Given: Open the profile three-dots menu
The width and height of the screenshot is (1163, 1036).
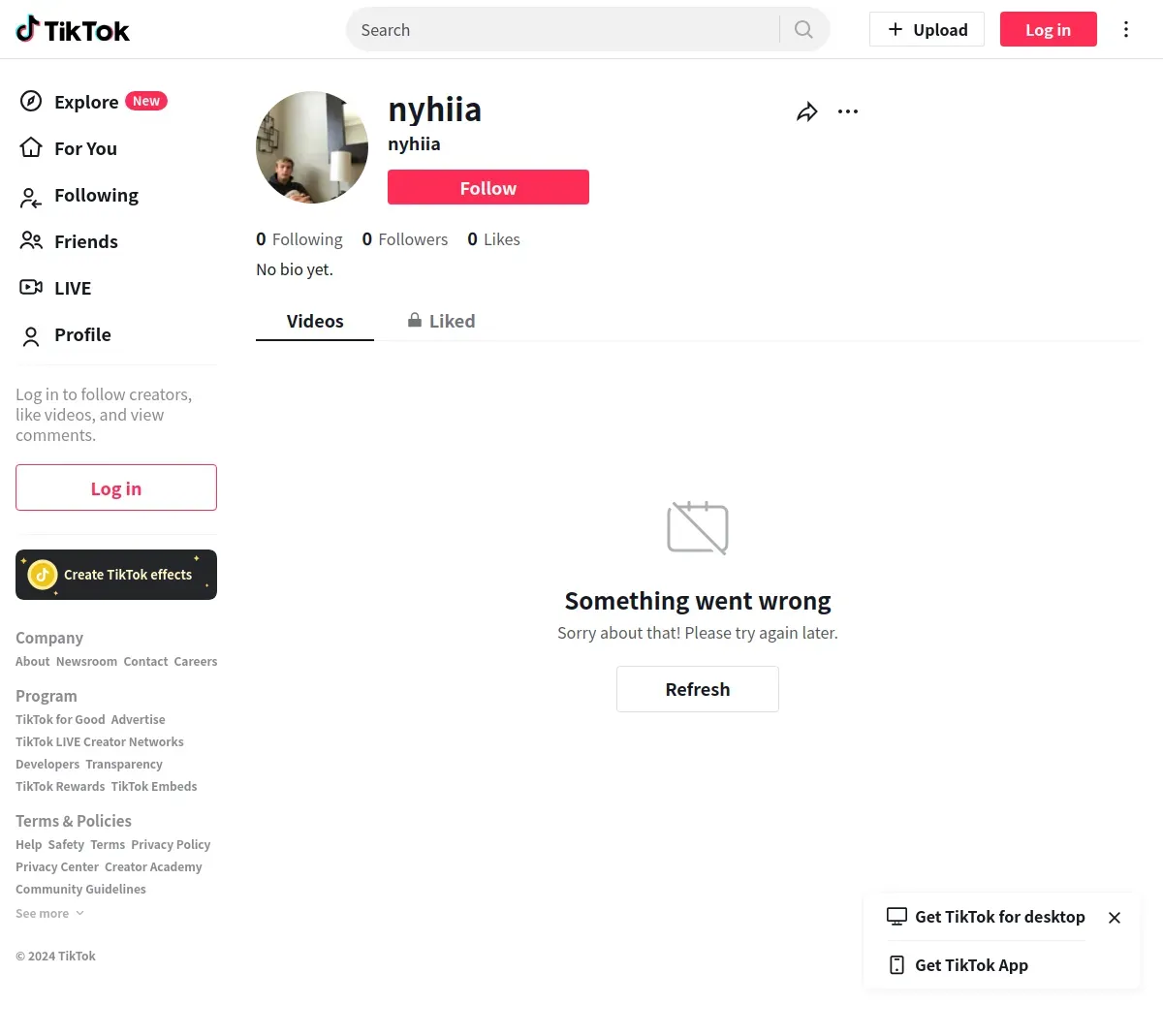Looking at the screenshot, I should [x=848, y=112].
